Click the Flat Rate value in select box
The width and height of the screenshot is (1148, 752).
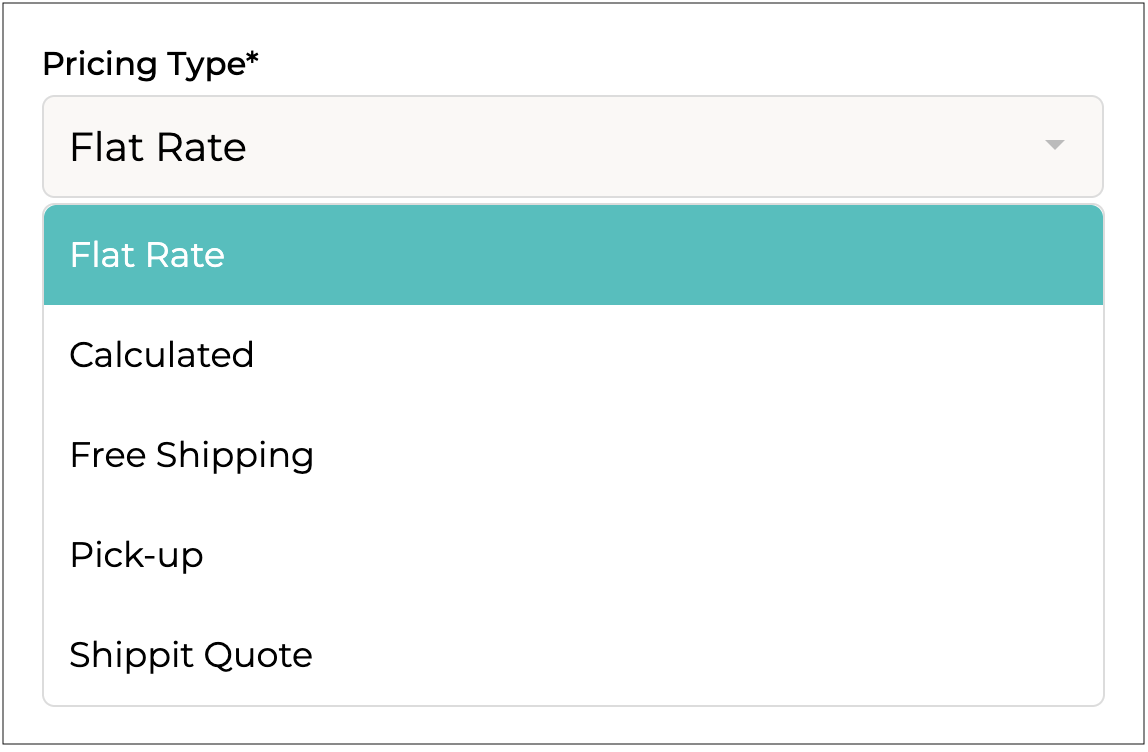pyautogui.click(x=158, y=147)
